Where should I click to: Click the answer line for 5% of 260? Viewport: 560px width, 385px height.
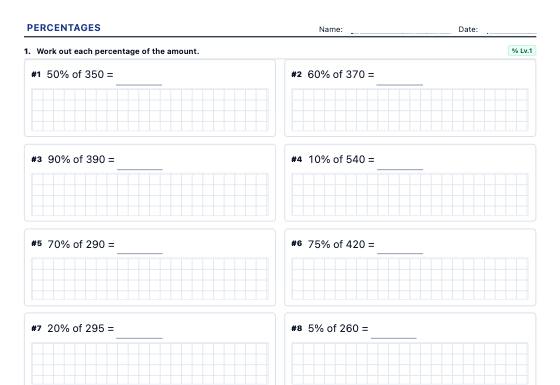coord(394,338)
